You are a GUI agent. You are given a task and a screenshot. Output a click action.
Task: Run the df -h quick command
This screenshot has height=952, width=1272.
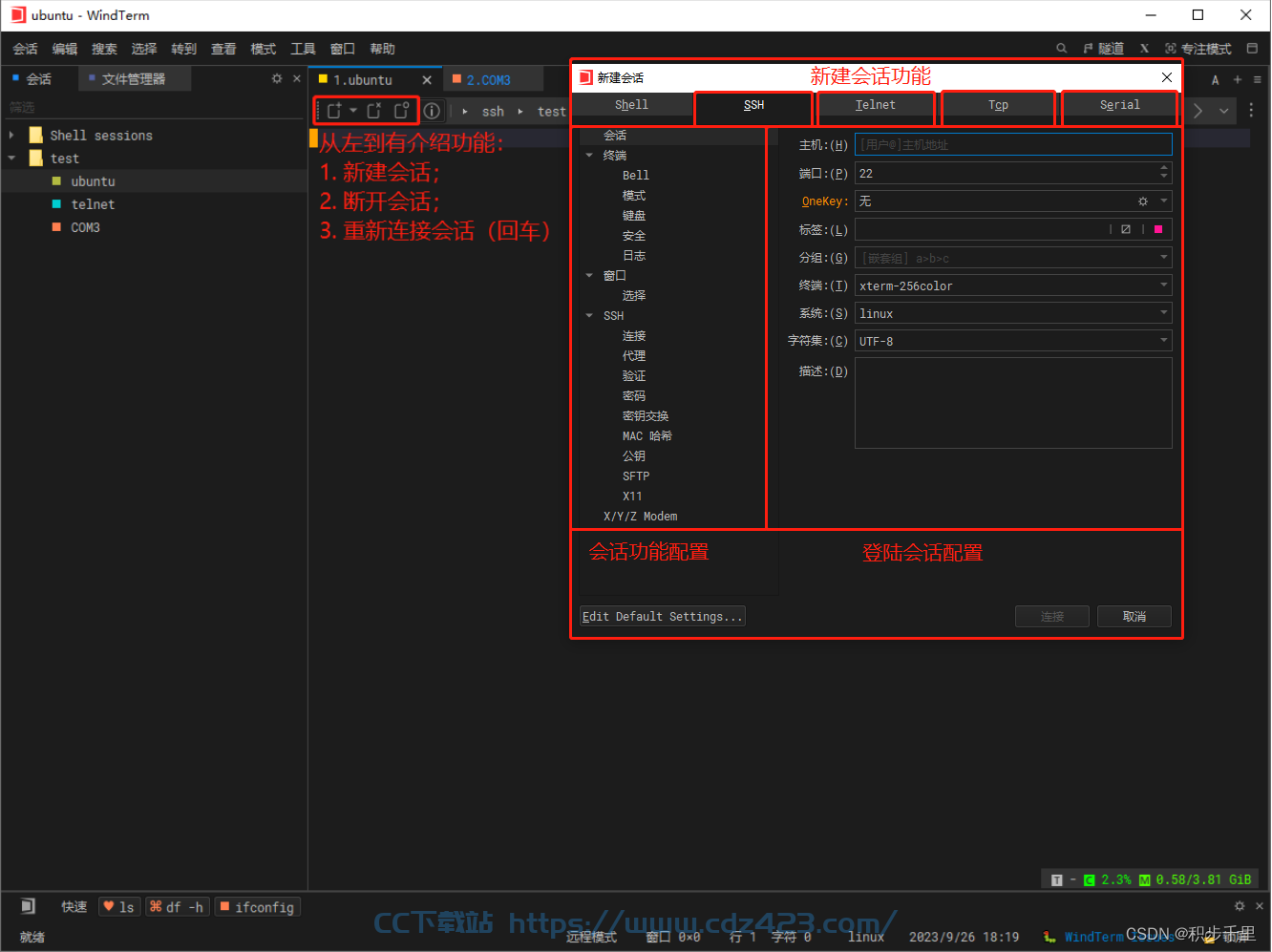coord(177,907)
